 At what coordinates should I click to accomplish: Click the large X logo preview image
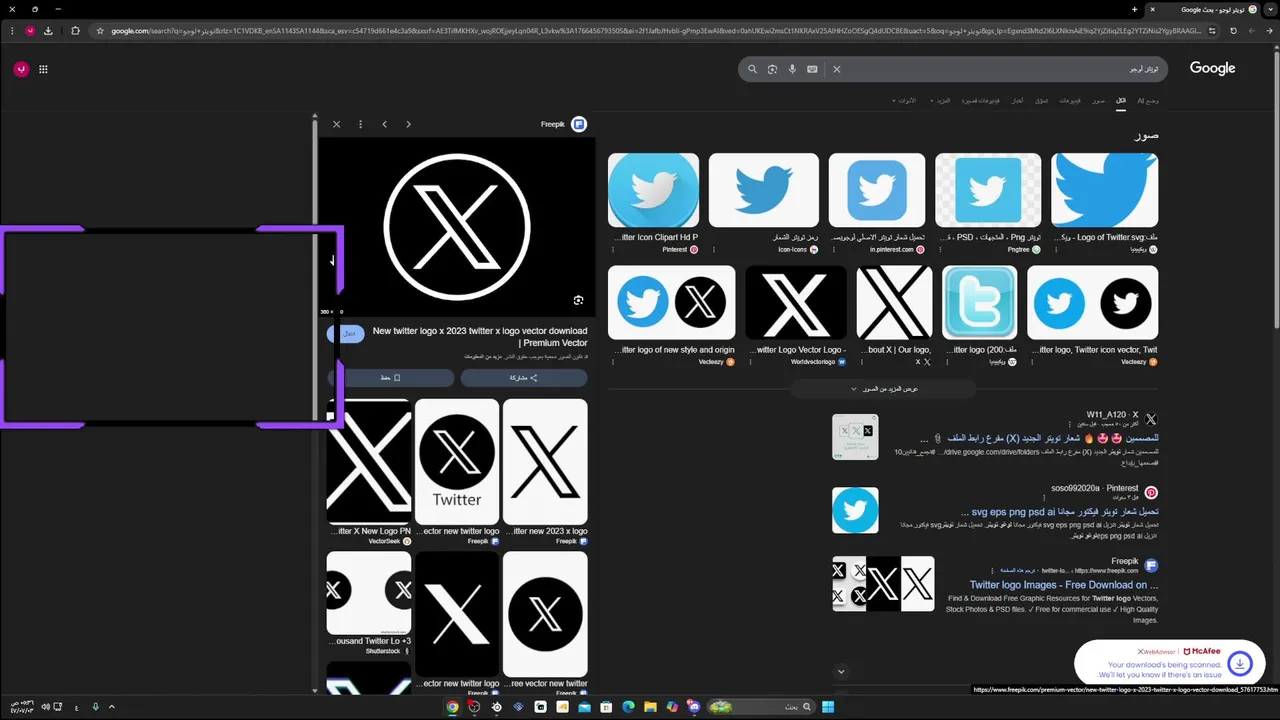(x=456, y=227)
